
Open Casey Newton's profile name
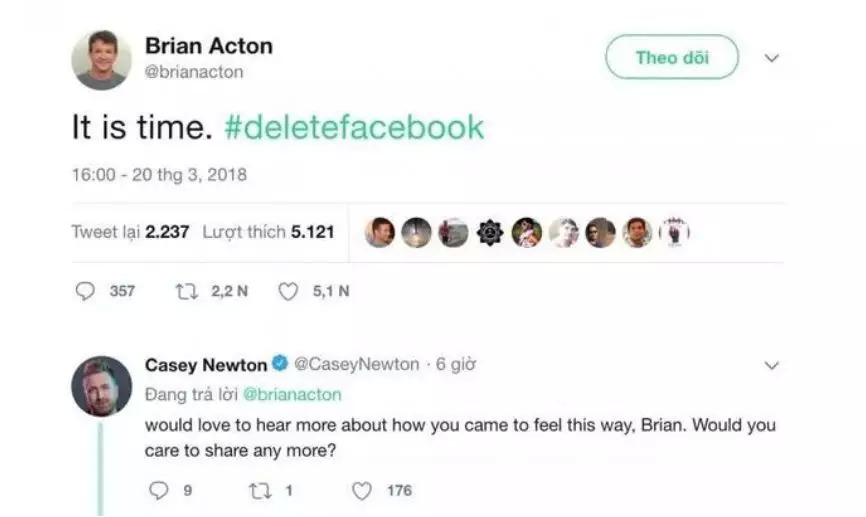point(206,364)
